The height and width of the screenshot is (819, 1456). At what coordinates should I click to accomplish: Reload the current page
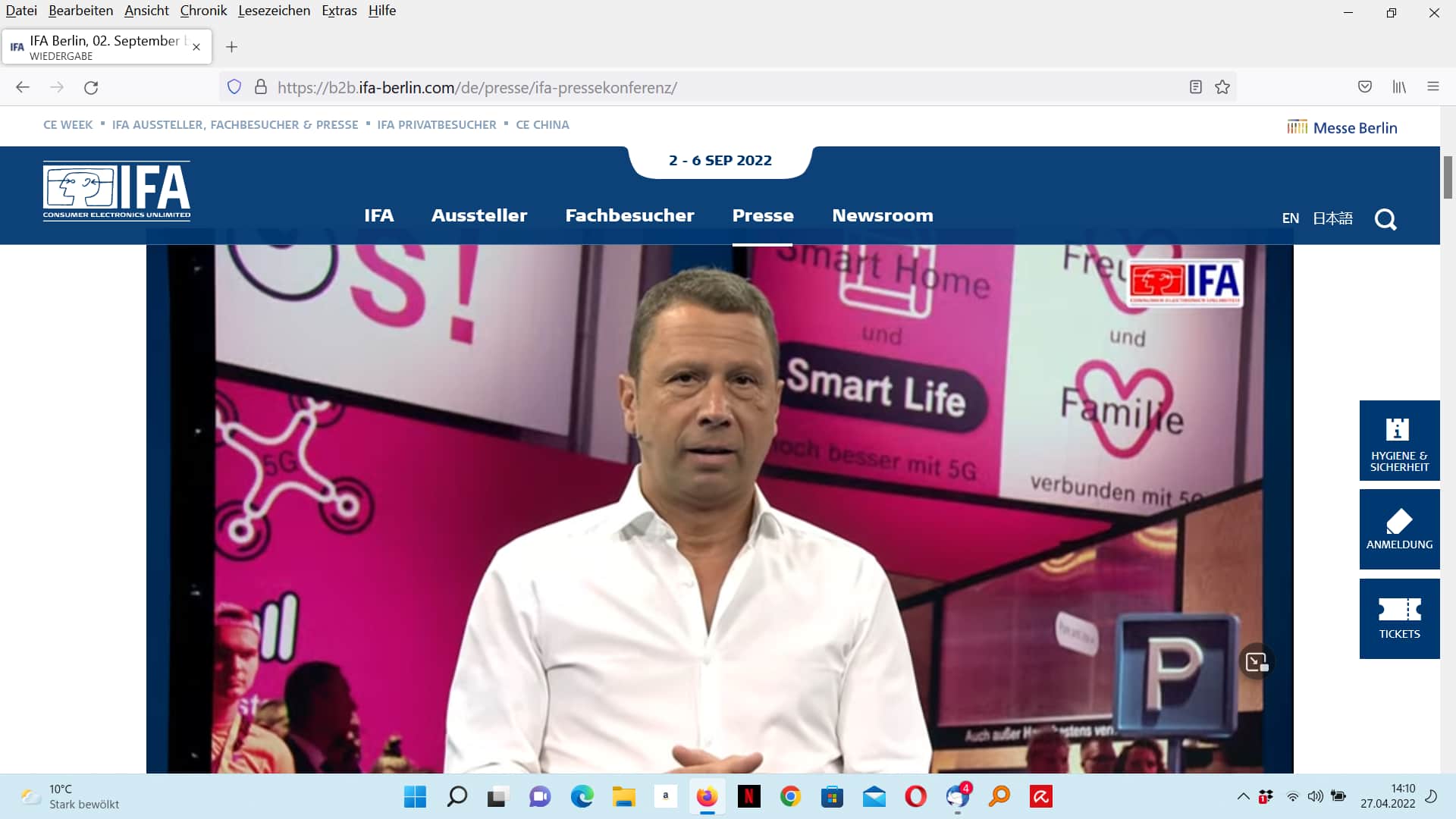click(x=91, y=87)
